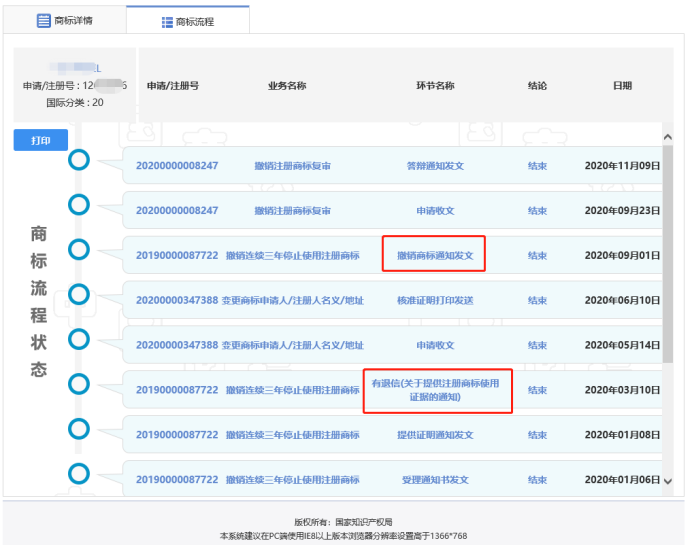The image size is (692, 546).
Task: Select the 商标流程 tab
Action: 187,20
